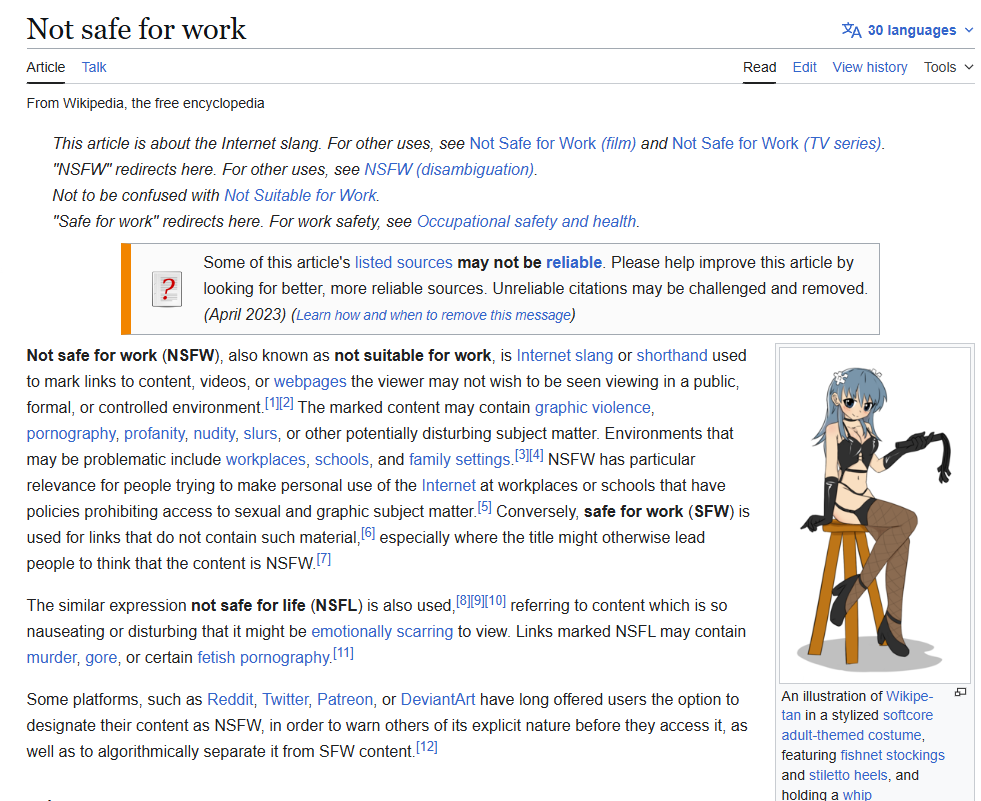The image size is (981, 801).
Task: Jump to citation [7]
Action: point(323,559)
